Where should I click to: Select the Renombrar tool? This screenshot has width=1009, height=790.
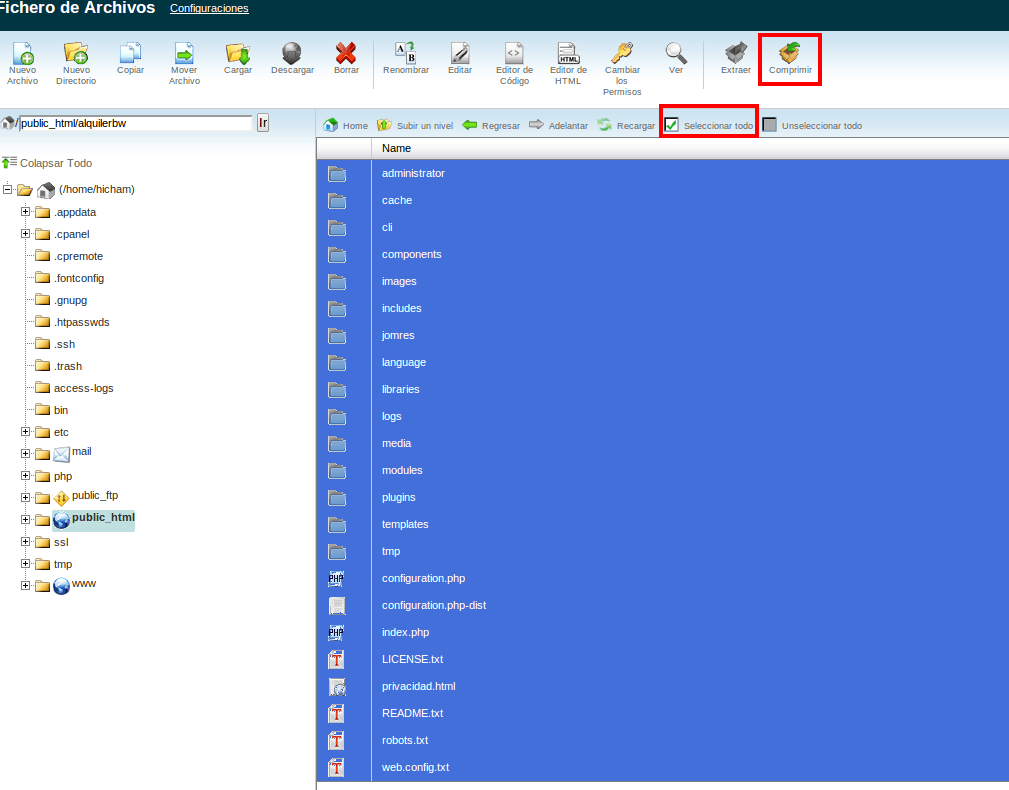[x=405, y=53]
